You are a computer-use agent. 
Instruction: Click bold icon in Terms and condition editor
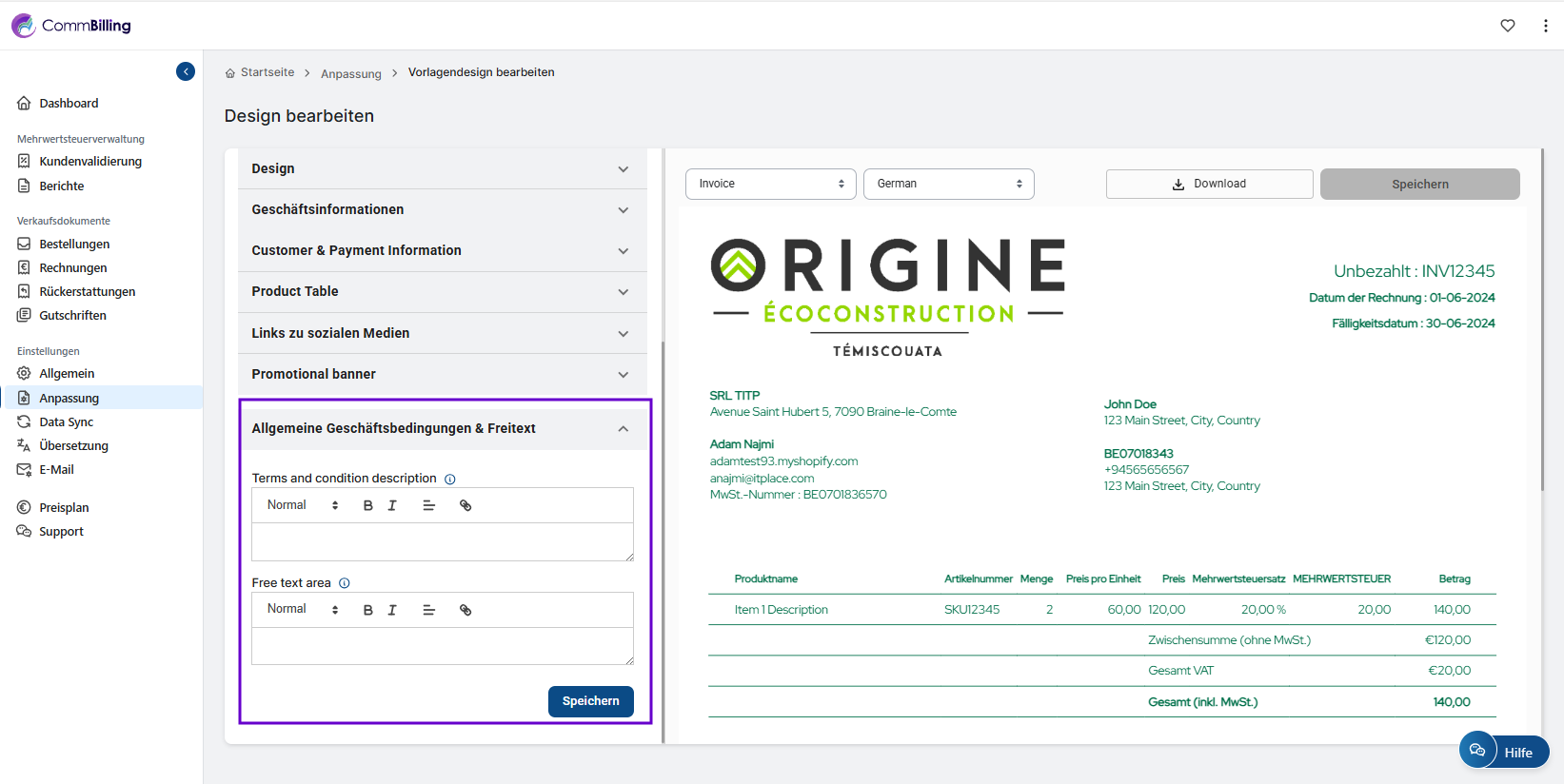pyautogui.click(x=368, y=506)
